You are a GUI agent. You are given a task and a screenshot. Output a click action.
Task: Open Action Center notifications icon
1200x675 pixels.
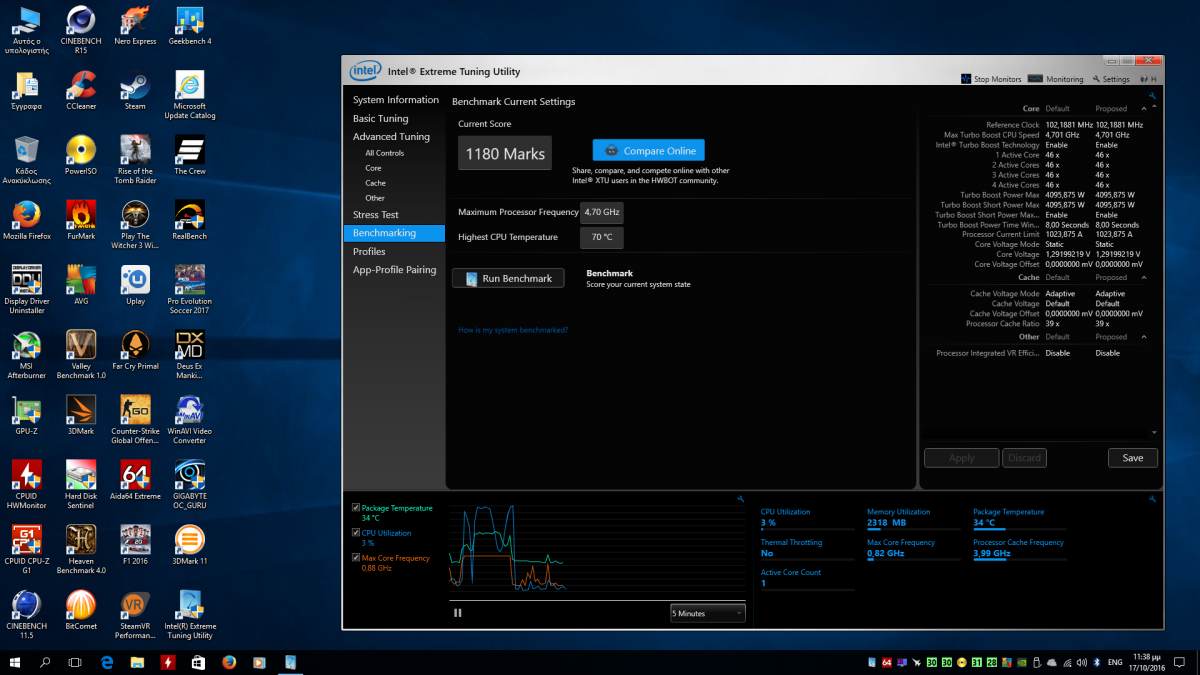[1178, 662]
